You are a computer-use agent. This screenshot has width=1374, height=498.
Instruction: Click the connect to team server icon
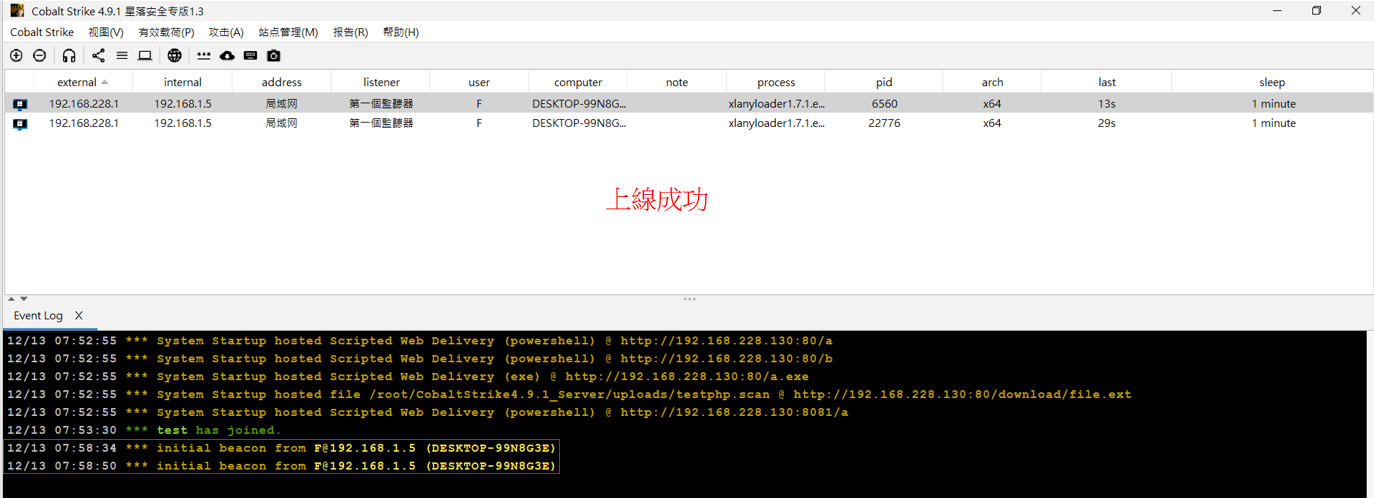[16, 56]
